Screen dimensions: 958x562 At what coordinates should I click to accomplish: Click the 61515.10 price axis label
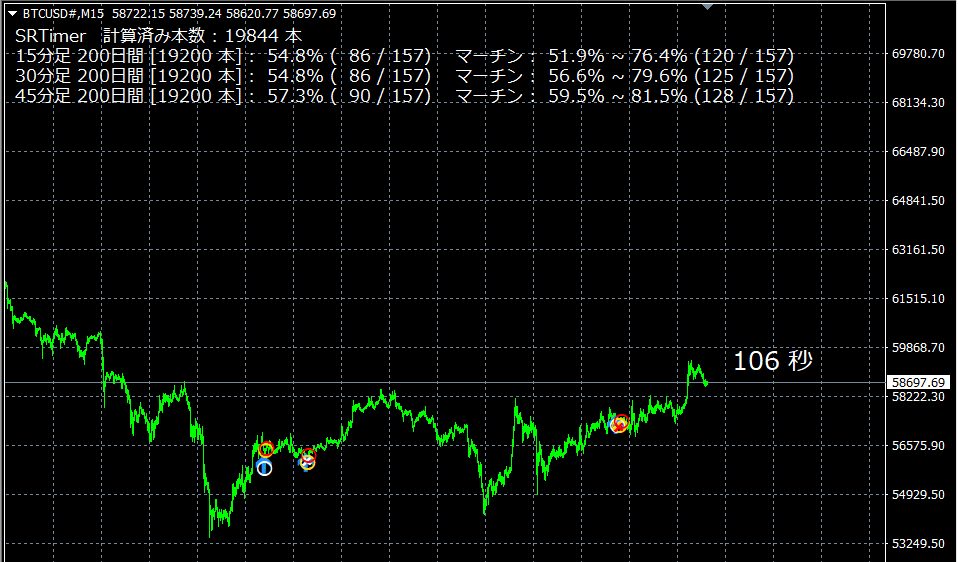pos(918,298)
